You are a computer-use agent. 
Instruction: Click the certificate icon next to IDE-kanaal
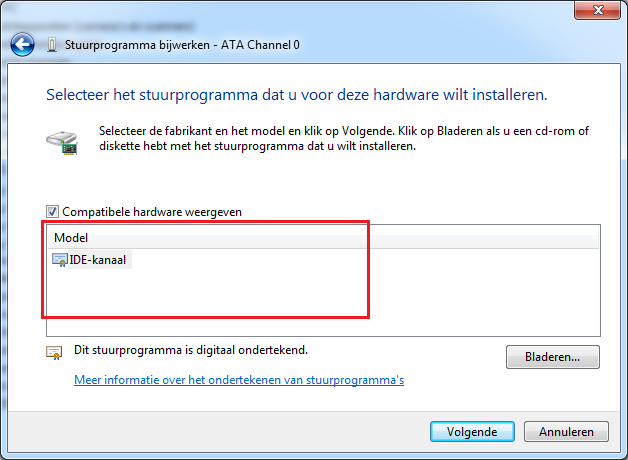point(60,260)
